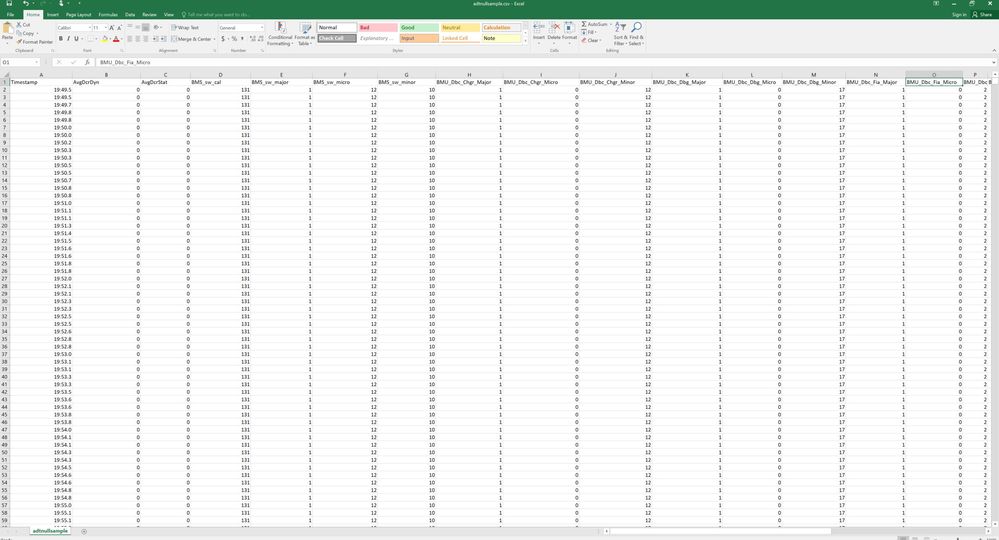Click the Tell me search box
This screenshot has height=540, width=999.
click(217, 15)
